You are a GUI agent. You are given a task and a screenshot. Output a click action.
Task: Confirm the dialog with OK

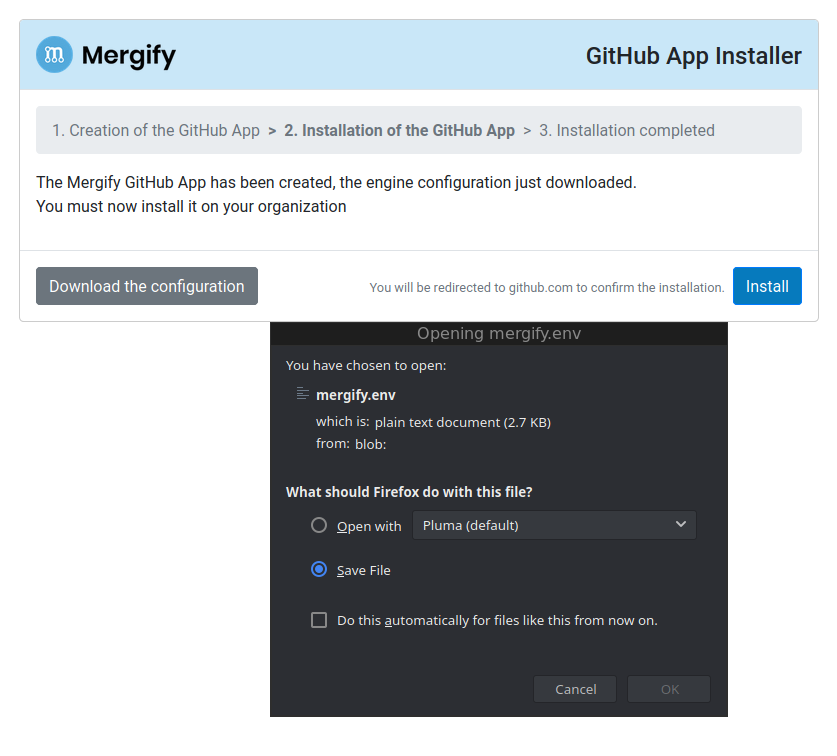click(669, 689)
